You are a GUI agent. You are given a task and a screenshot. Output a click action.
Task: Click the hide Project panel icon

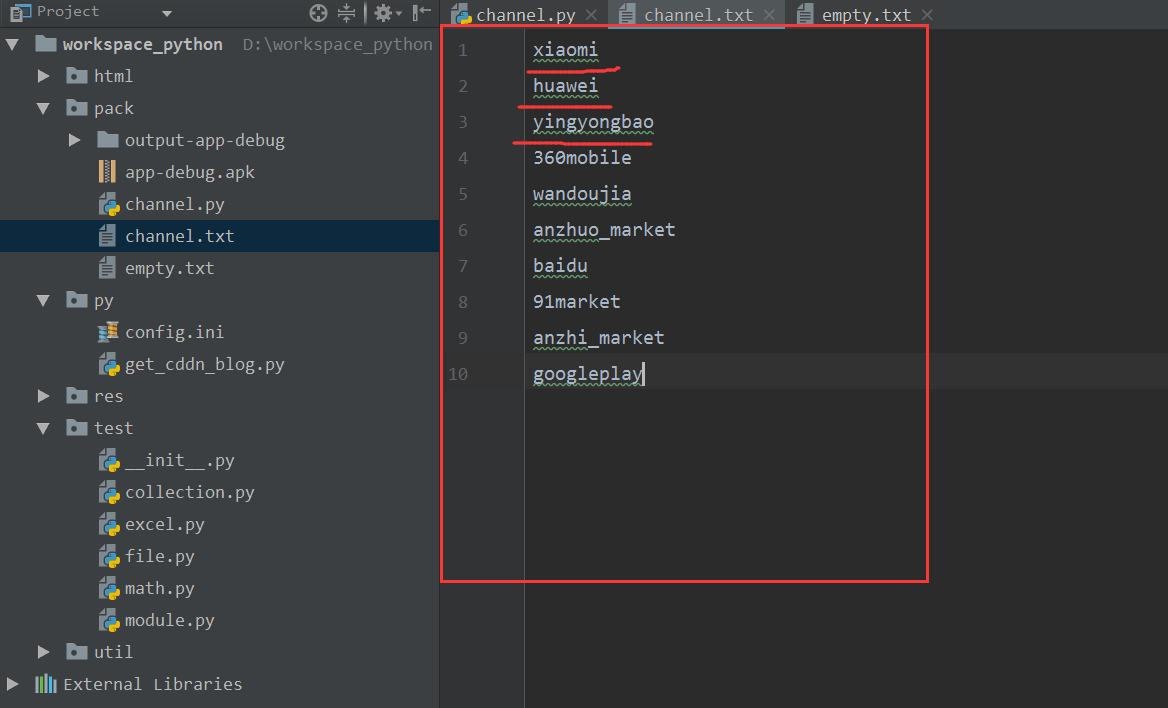[422, 12]
